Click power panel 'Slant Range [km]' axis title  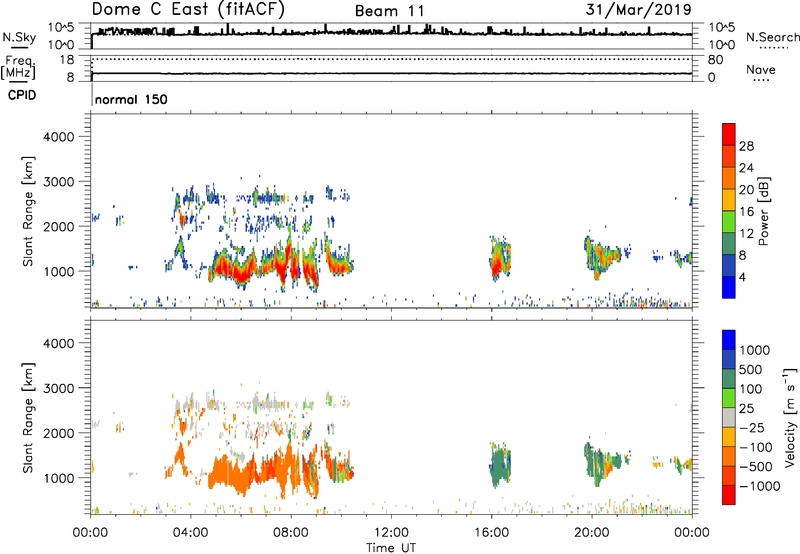coord(28,211)
